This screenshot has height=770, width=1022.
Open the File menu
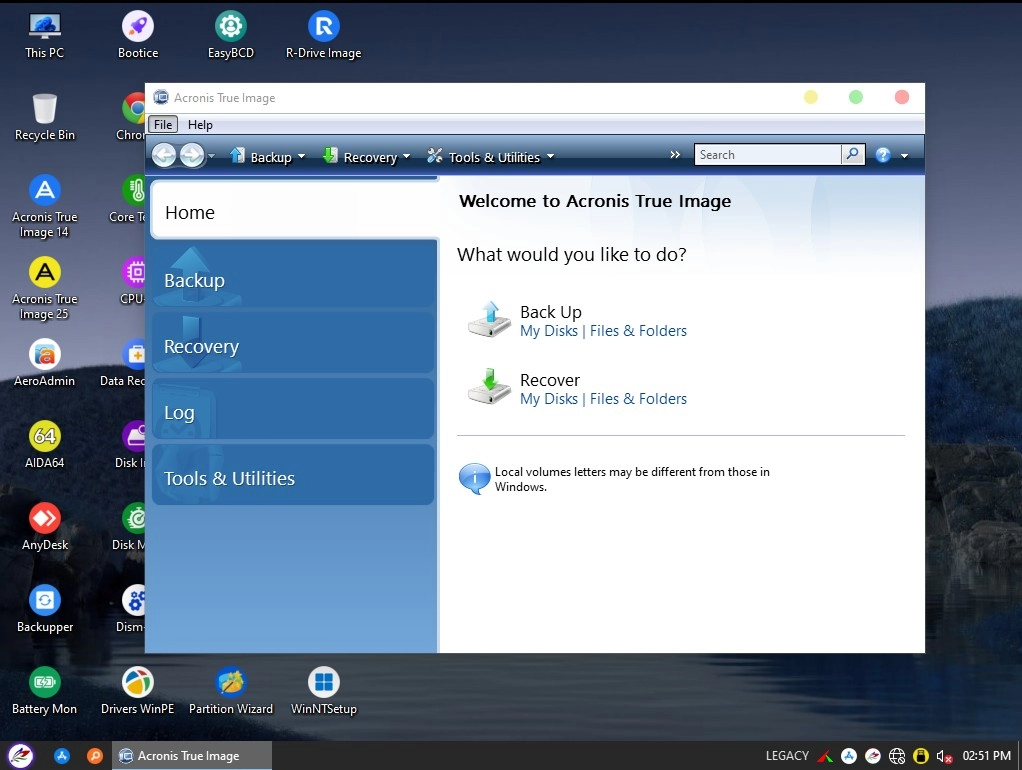(163, 125)
